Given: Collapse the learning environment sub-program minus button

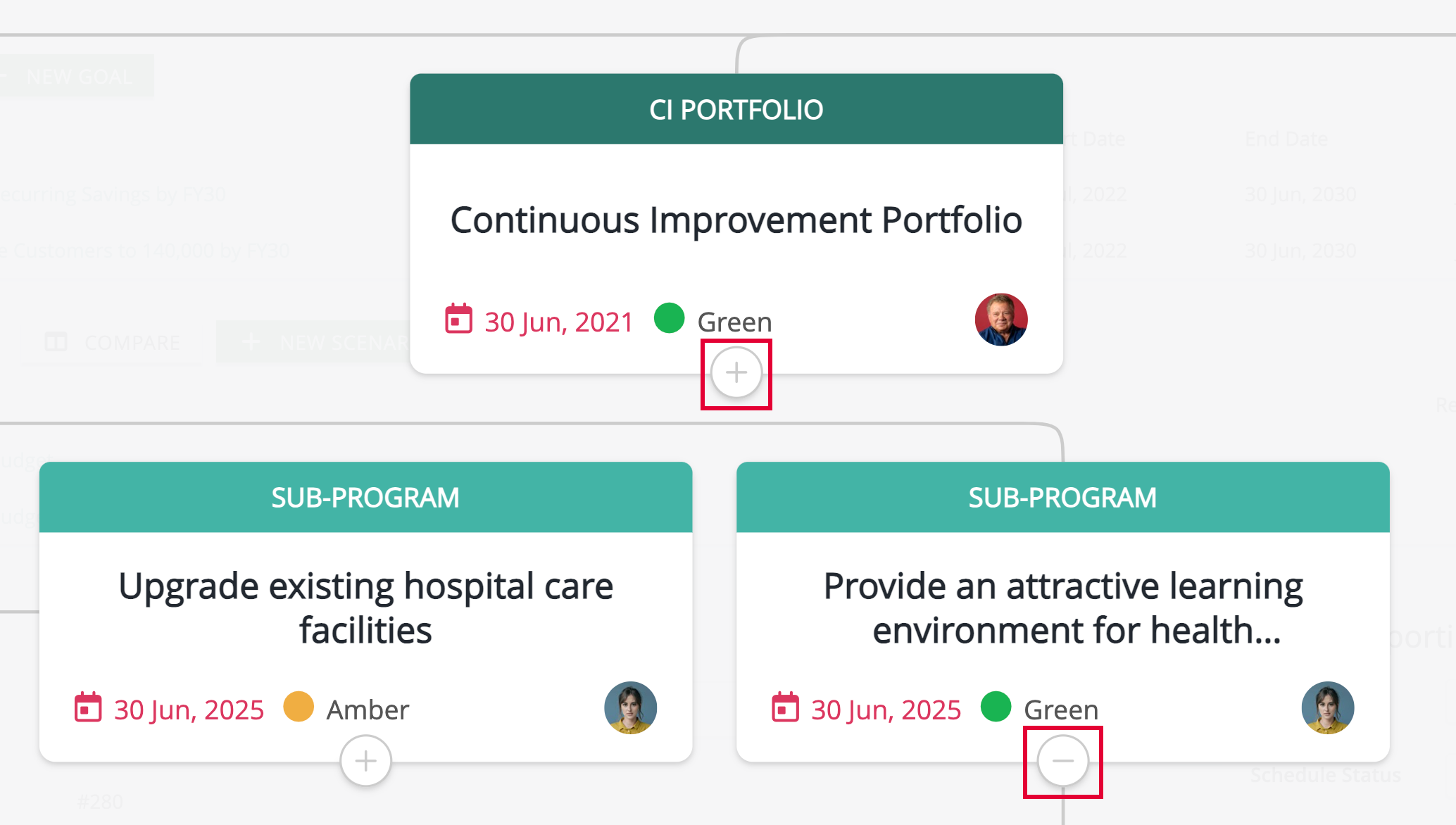Looking at the screenshot, I should (x=1063, y=761).
